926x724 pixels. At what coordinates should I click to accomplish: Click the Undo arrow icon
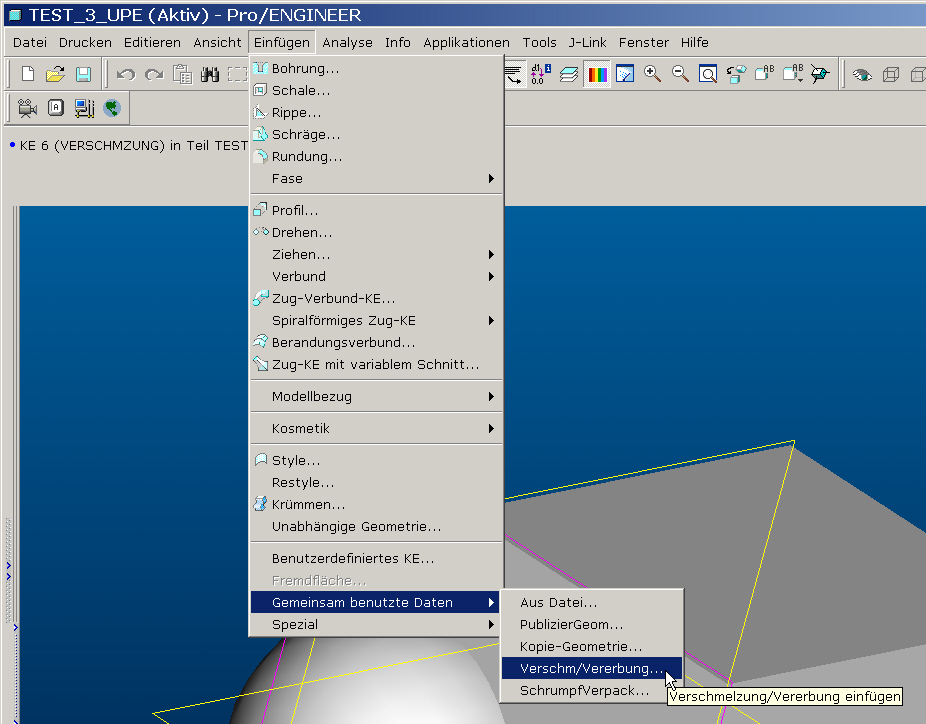tap(126, 74)
